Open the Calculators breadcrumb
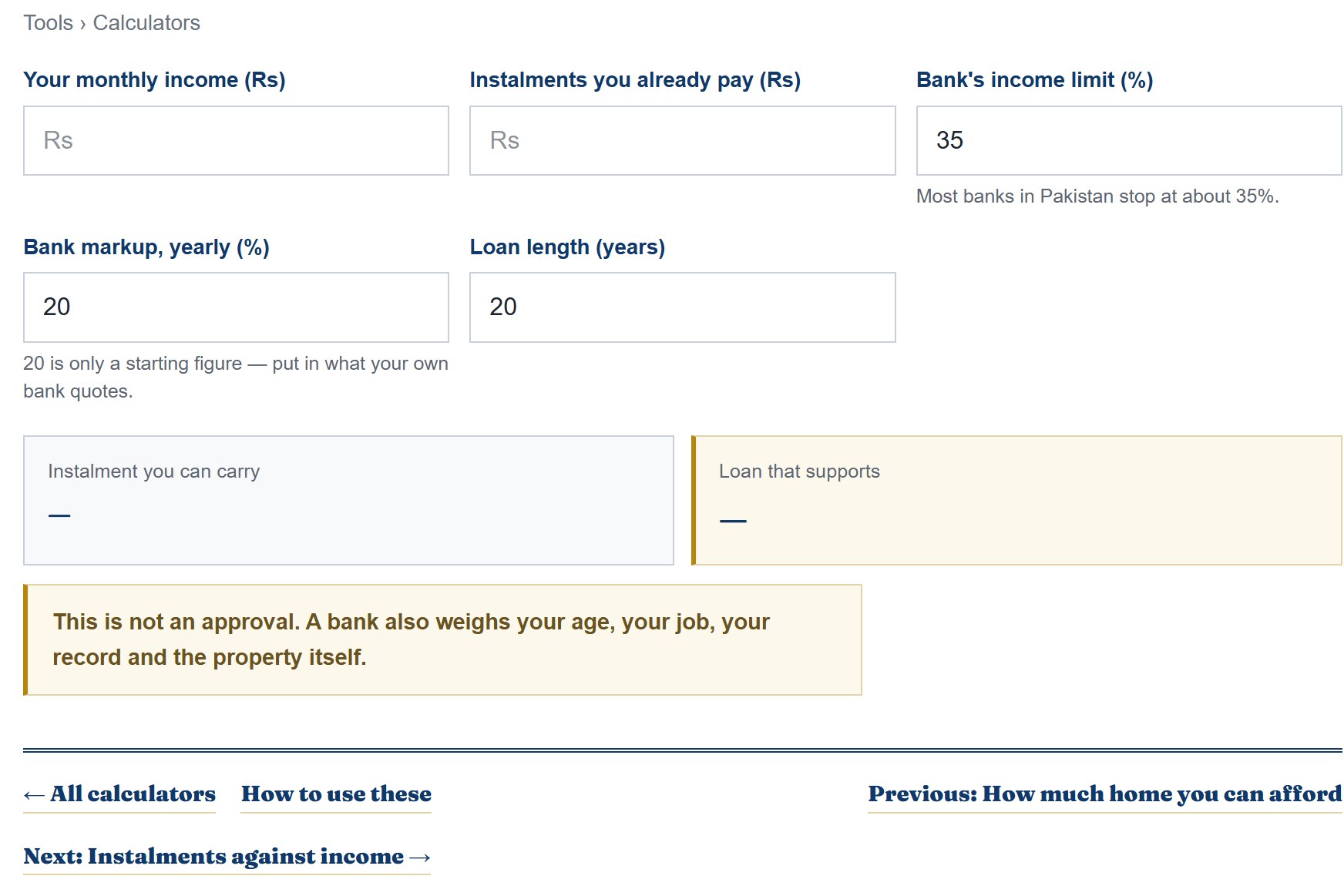The image size is (1344, 896). [x=146, y=23]
